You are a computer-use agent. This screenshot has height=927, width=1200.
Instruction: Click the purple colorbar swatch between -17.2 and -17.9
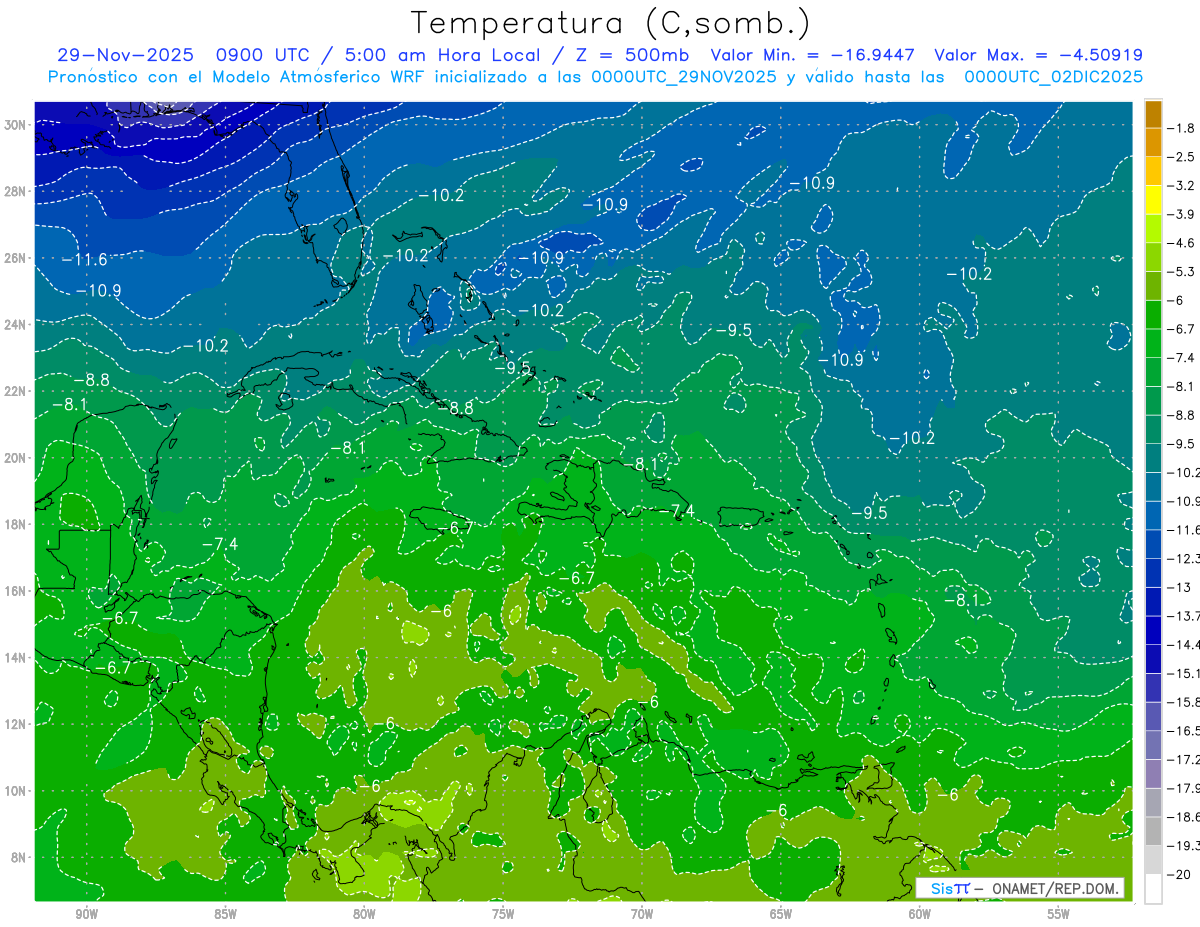coord(1153,774)
